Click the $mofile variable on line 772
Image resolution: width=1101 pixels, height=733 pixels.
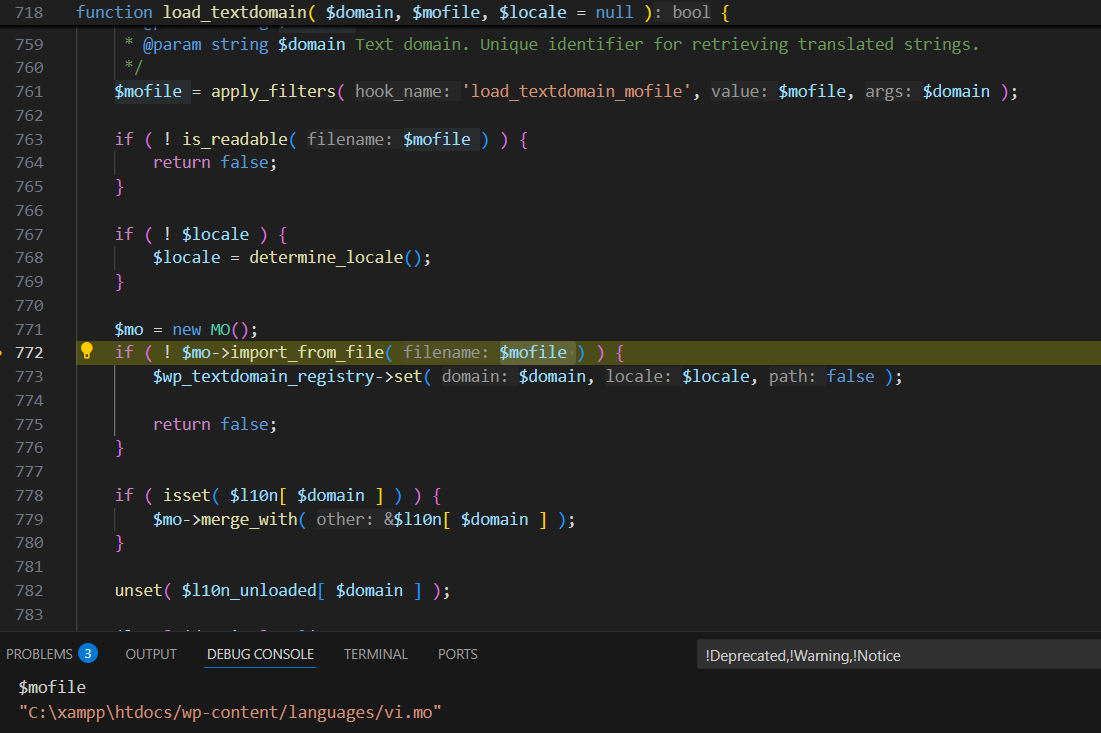point(533,352)
